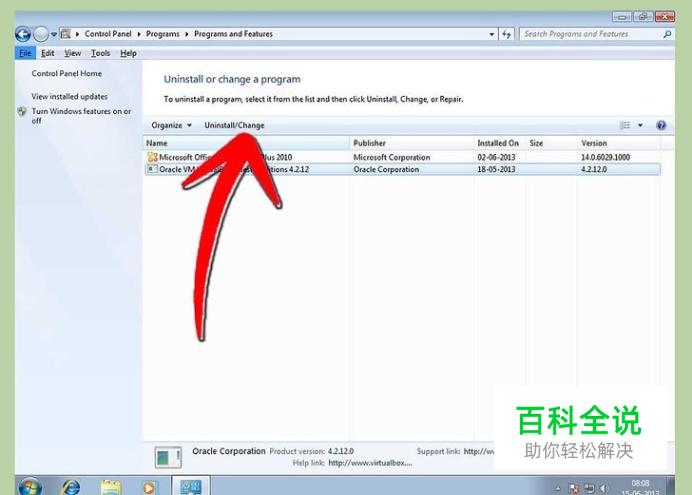Sort list by Installed On column

coord(500,143)
